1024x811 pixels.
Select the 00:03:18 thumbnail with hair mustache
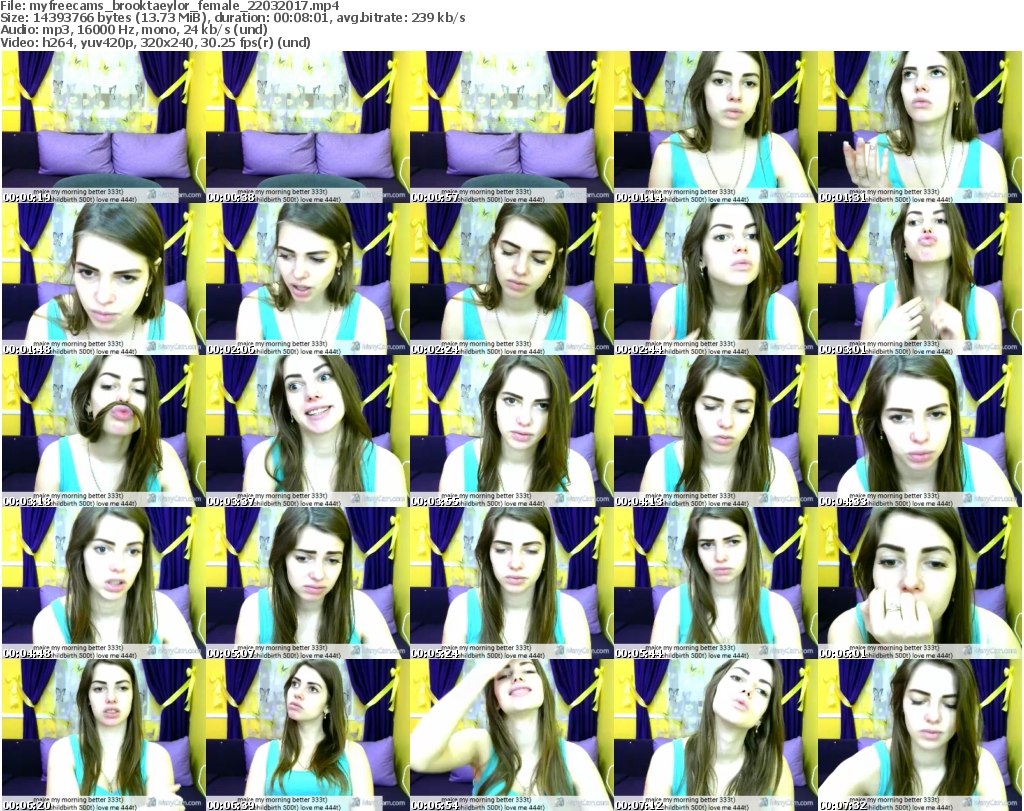[103, 431]
